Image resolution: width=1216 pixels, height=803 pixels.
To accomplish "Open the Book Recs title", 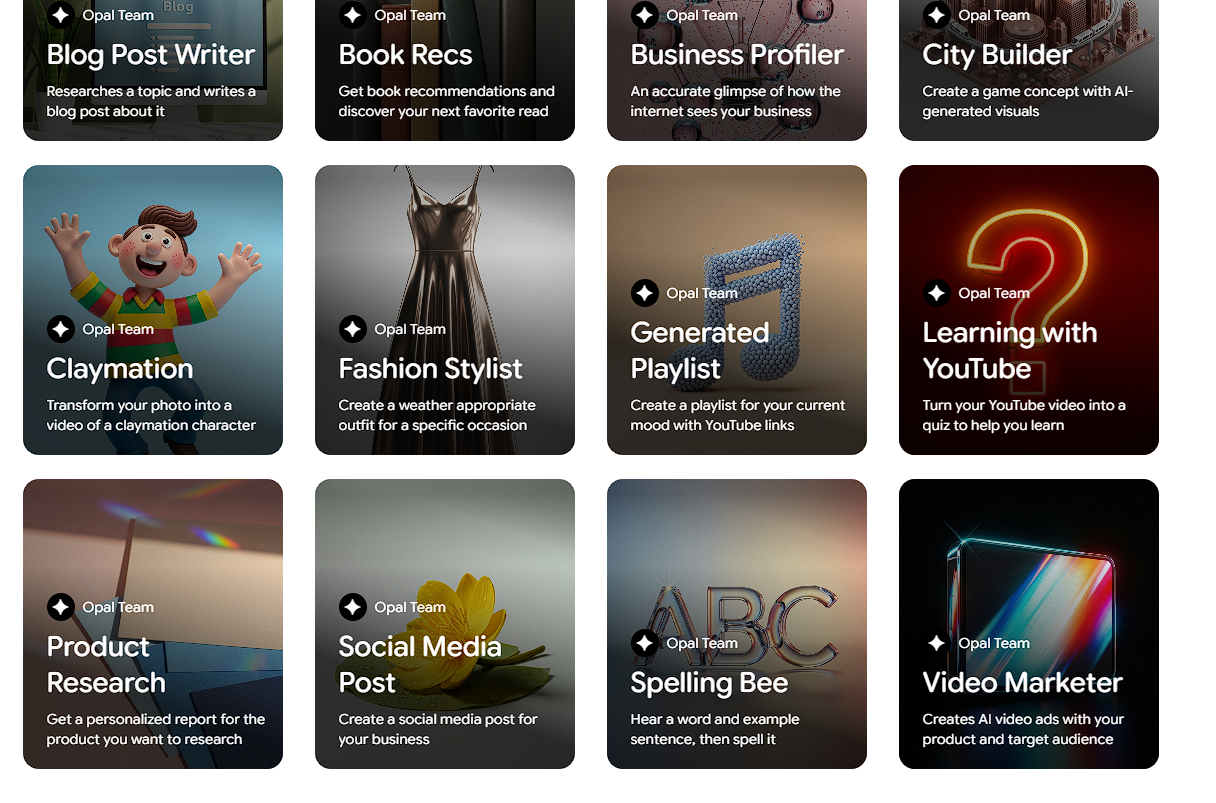I will [x=406, y=55].
